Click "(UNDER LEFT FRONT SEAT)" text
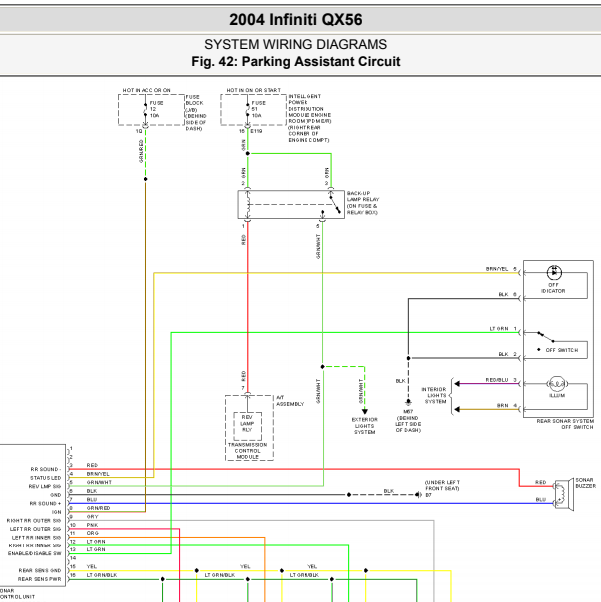The height and width of the screenshot is (602, 601). 442,485
